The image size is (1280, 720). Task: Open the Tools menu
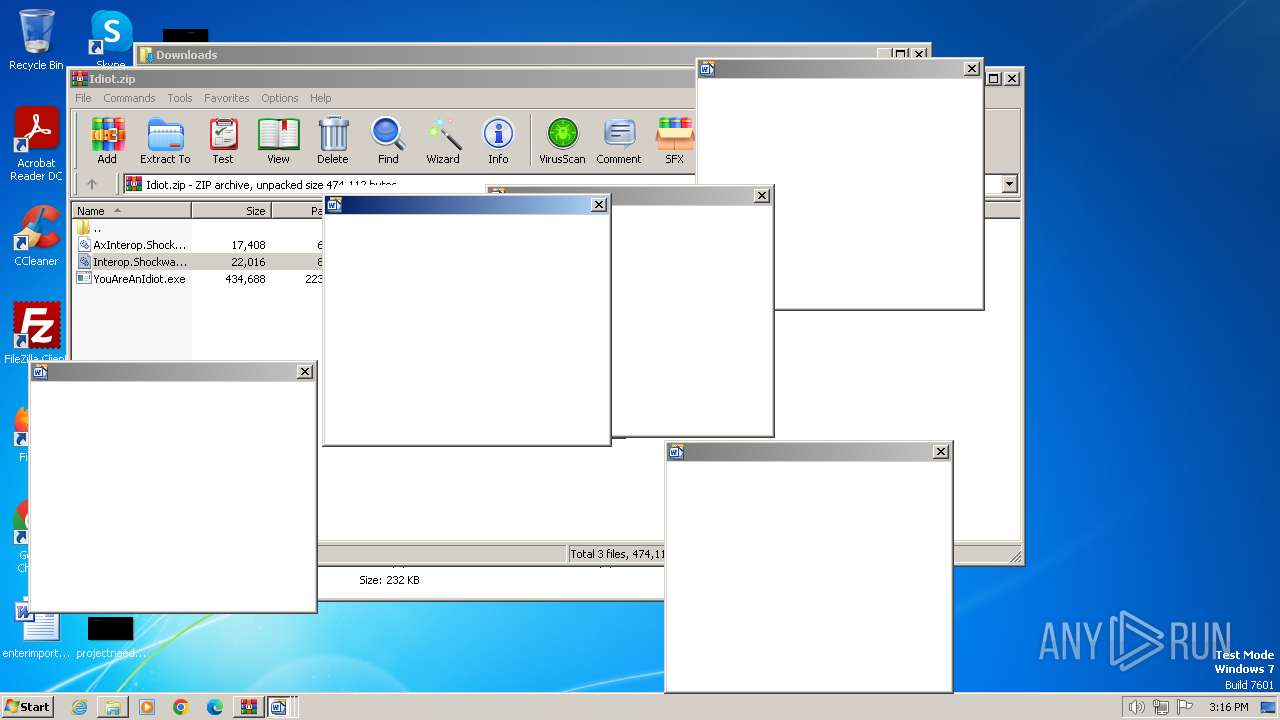pyautogui.click(x=180, y=98)
